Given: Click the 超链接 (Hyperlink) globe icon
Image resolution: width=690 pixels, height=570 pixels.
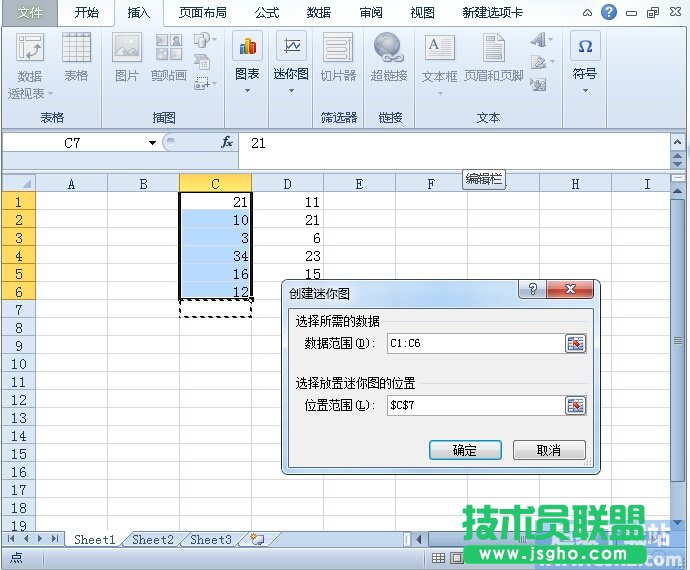Looking at the screenshot, I should click(x=388, y=47).
